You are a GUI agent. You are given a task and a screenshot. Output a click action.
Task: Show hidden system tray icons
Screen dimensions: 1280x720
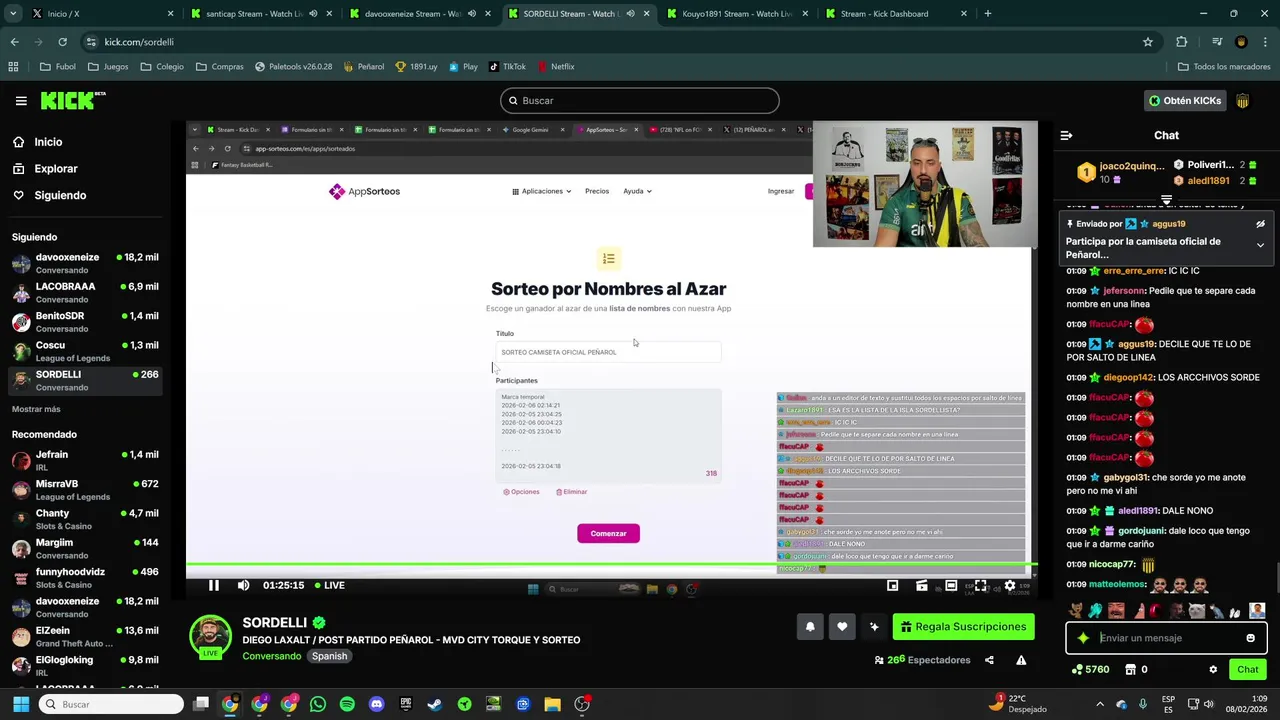tap(1100, 704)
